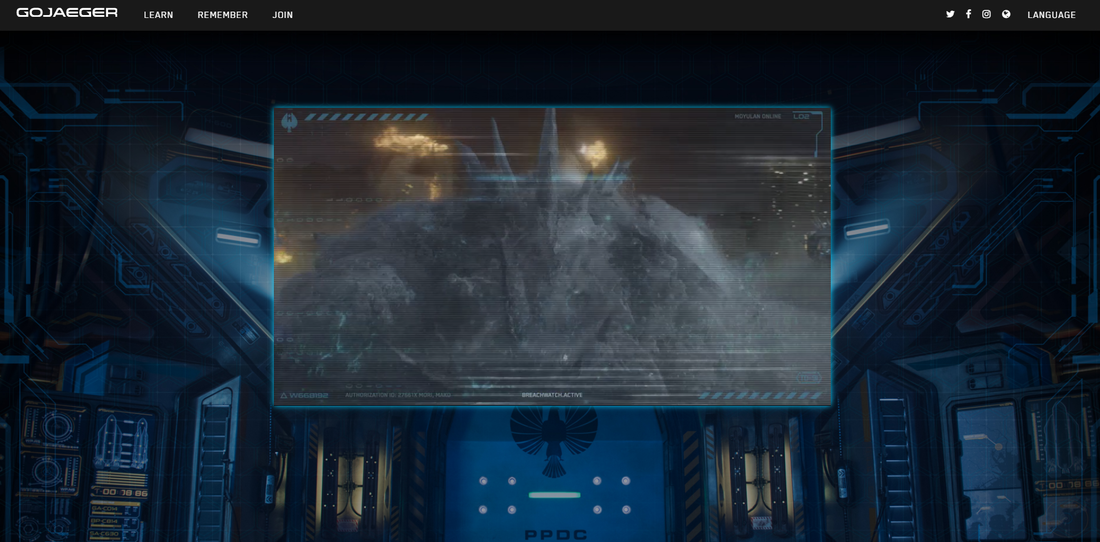
Task: Click the BREACHWATCH.ACTIVE status text
Action: coord(552,395)
